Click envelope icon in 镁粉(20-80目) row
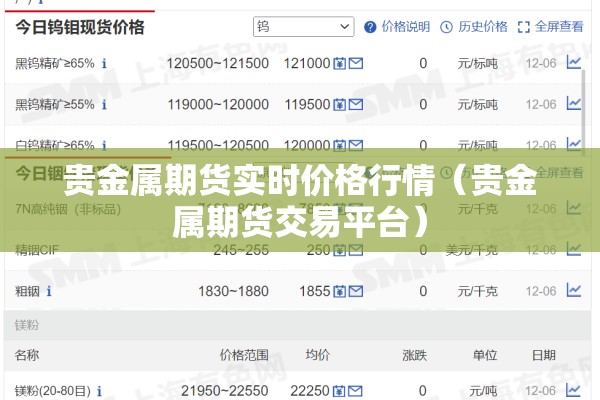This screenshot has width=600, height=400. click(356, 391)
